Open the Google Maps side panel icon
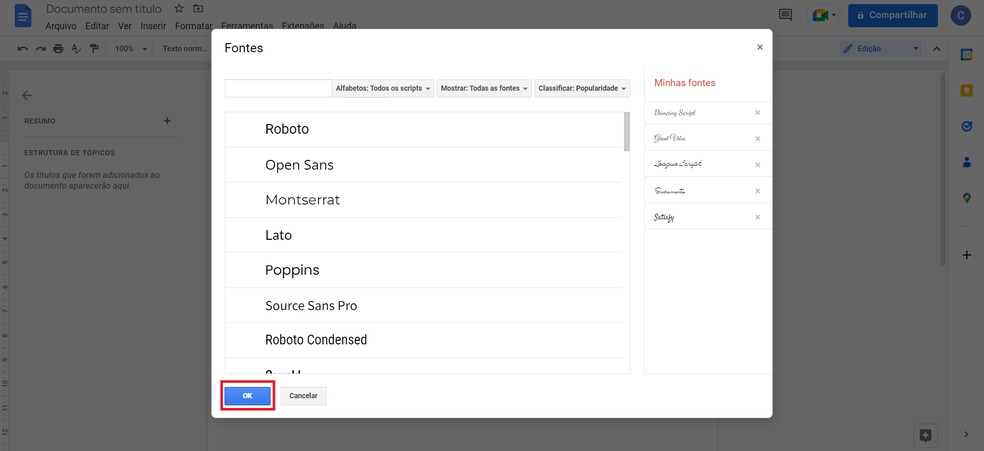The image size is (984, 451). pos(966,198)
